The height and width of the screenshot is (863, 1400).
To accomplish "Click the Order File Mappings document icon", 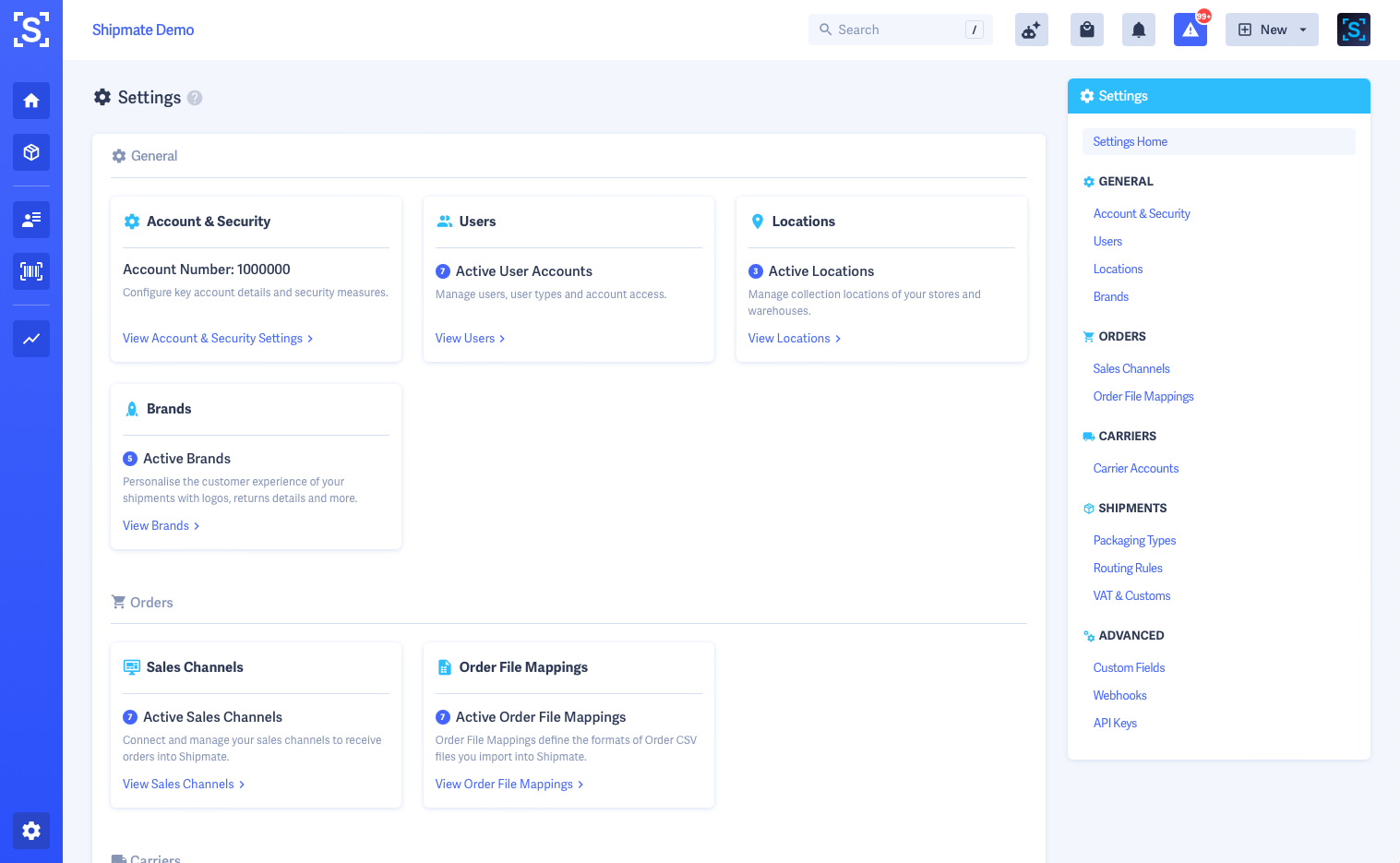I will 445,667.
